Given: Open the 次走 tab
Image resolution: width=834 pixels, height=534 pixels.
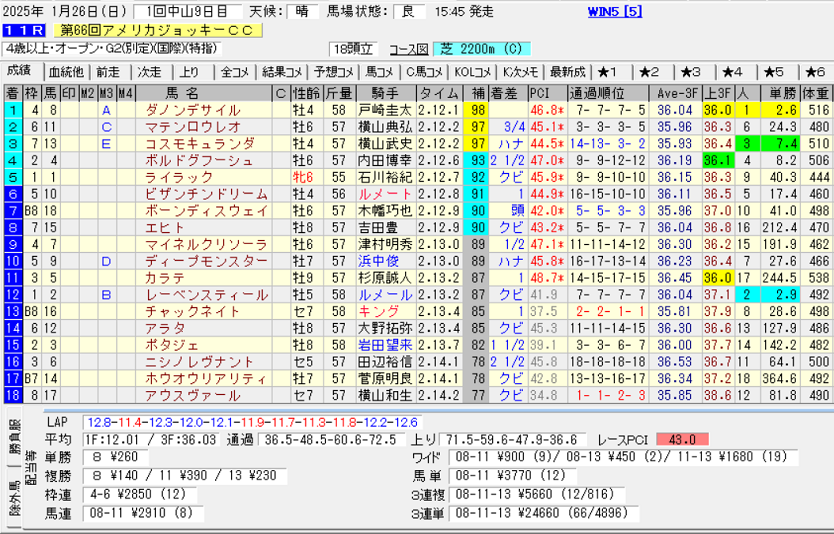Looking at the screenshot, I should click(149, 71).
